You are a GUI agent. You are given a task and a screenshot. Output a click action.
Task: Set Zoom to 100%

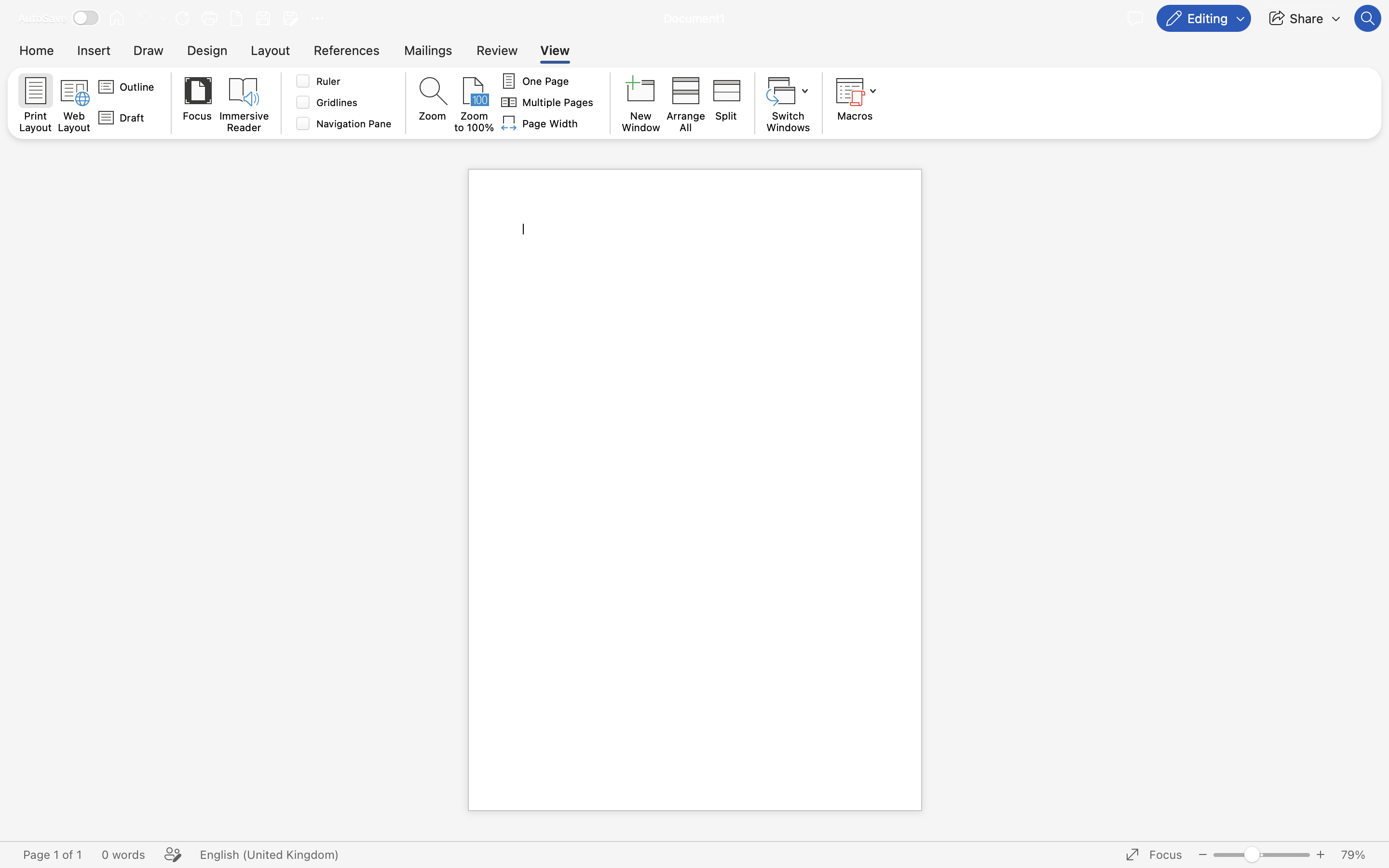[474, 104]
